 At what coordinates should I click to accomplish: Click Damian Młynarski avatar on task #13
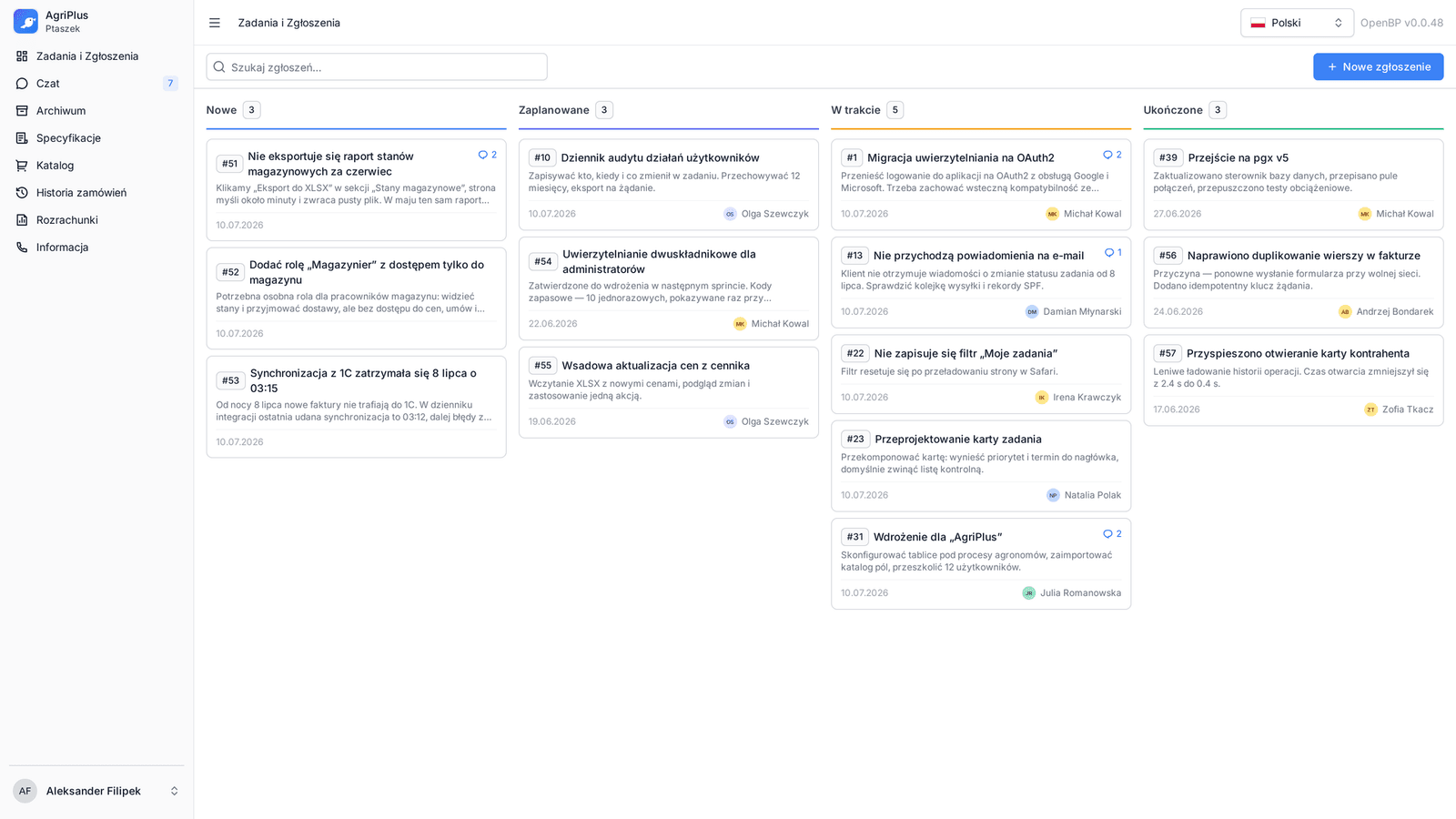click(1032, 311)
